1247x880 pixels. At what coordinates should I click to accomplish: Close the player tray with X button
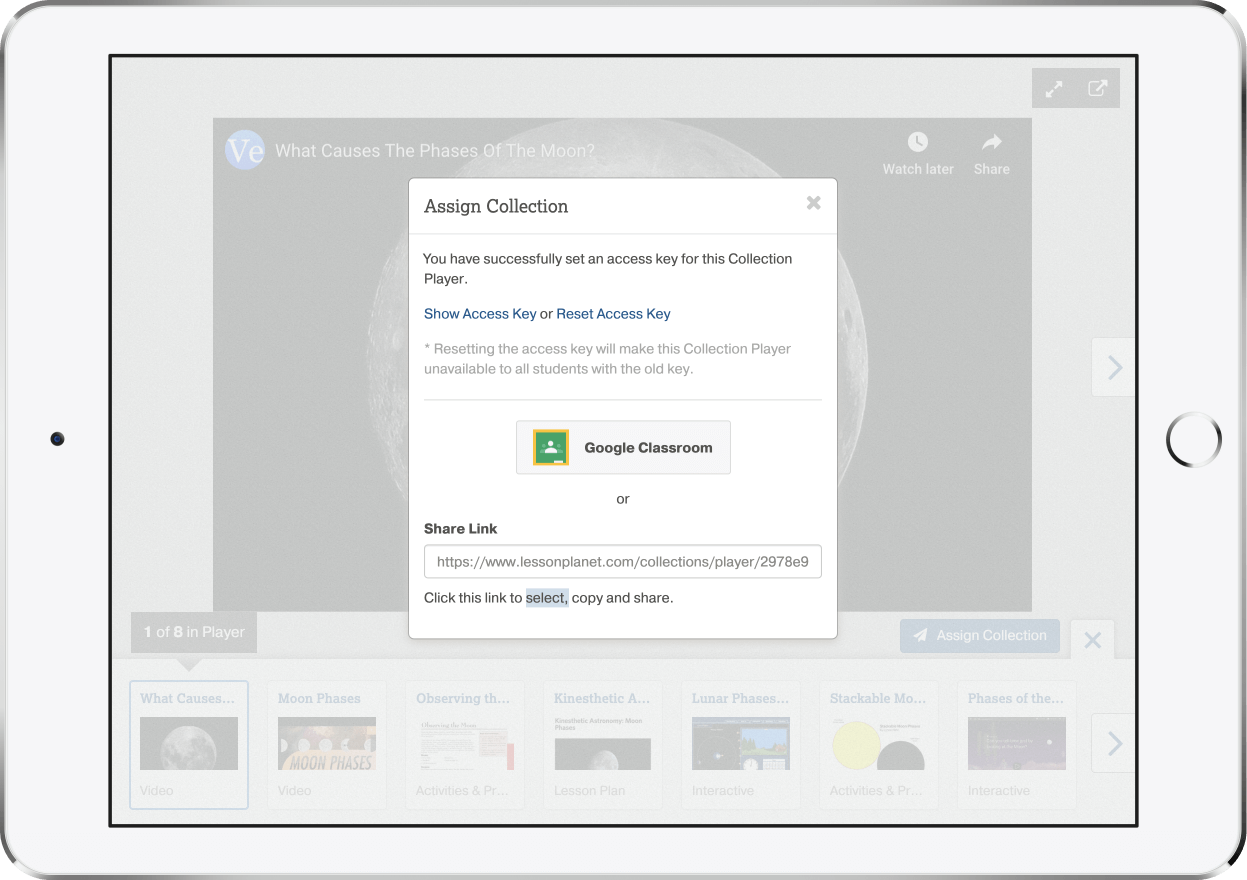(x=1092, y=640)
